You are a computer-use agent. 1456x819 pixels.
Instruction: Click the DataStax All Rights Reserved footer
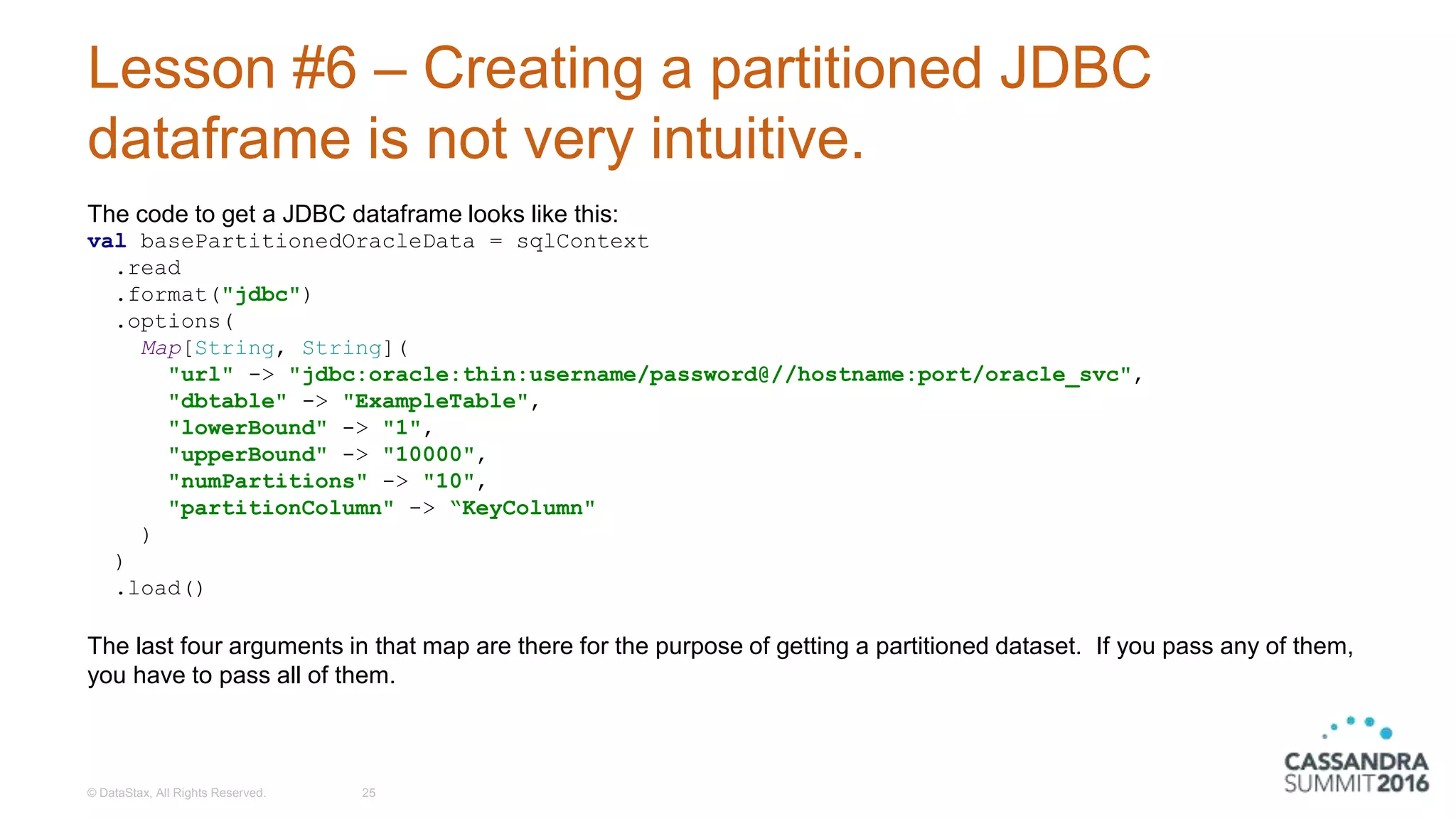pos(176,793)
